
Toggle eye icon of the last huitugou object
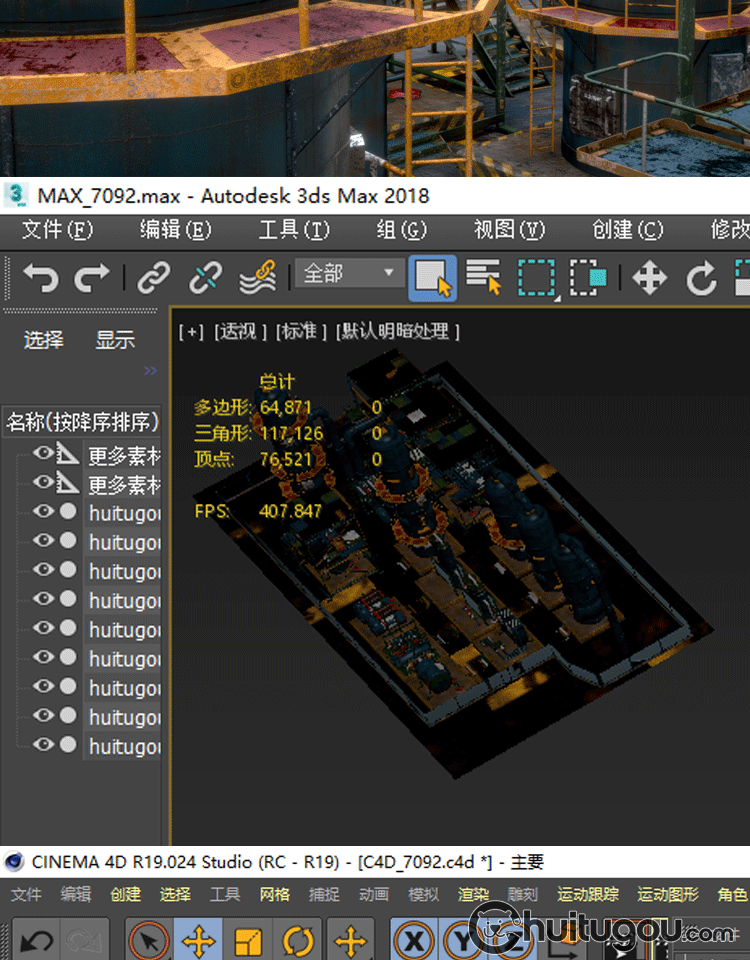pyautogui.click(x=43, y=744)
